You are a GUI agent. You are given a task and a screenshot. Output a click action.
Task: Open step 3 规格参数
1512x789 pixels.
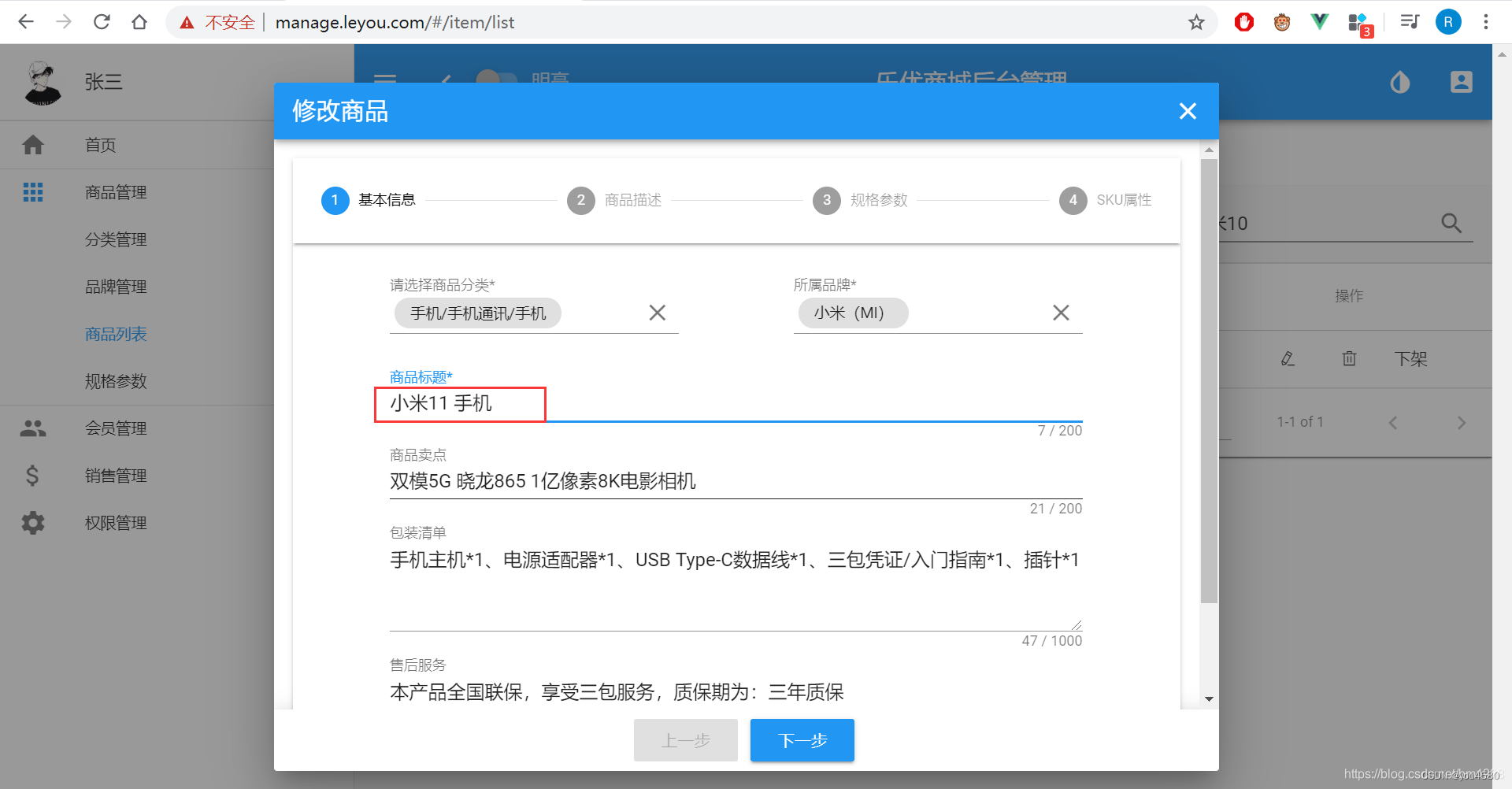click(860, 200)
